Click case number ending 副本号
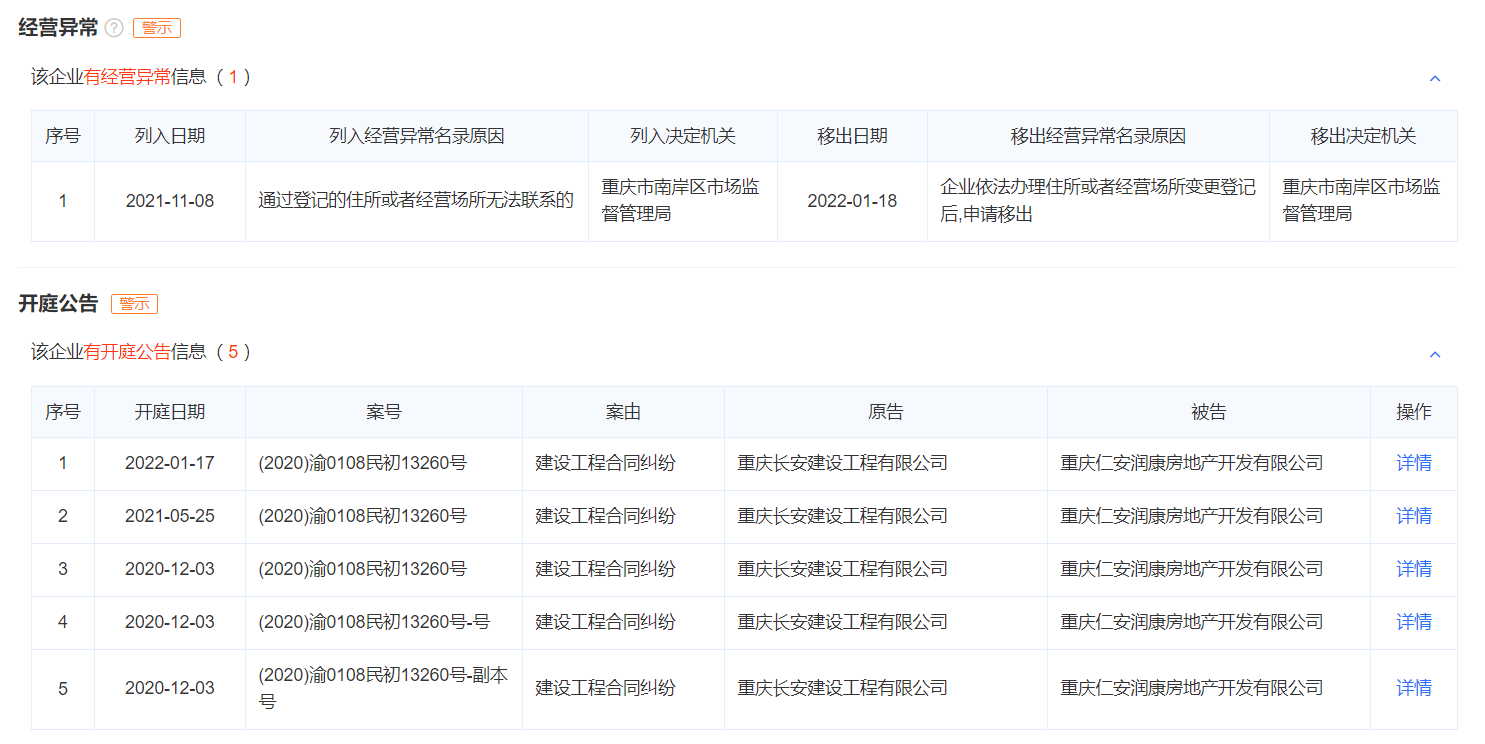Viewport: 1485px width, 744px height. (384, 688)
